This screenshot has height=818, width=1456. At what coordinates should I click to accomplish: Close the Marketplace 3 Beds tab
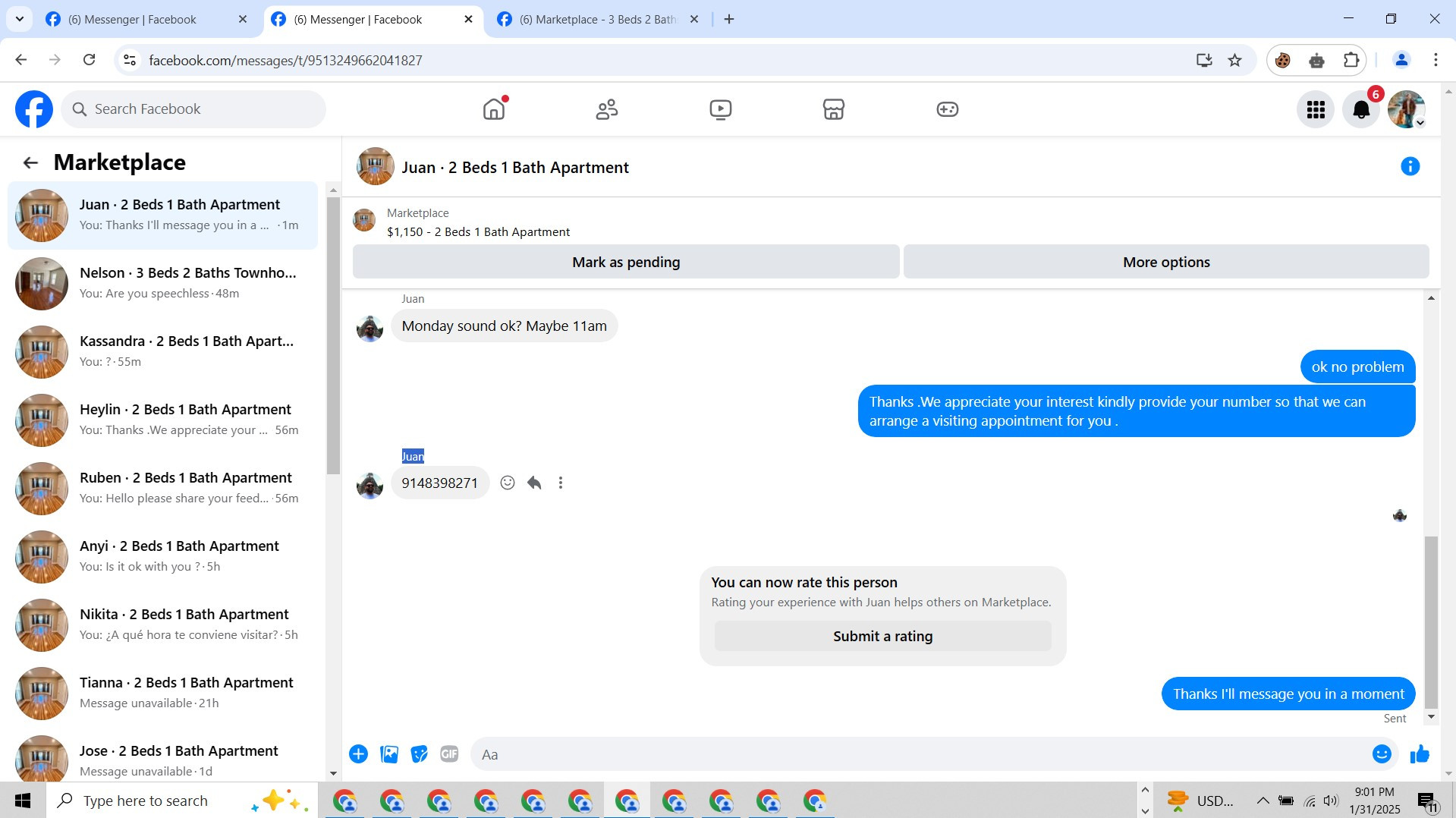tap(693, 19)
